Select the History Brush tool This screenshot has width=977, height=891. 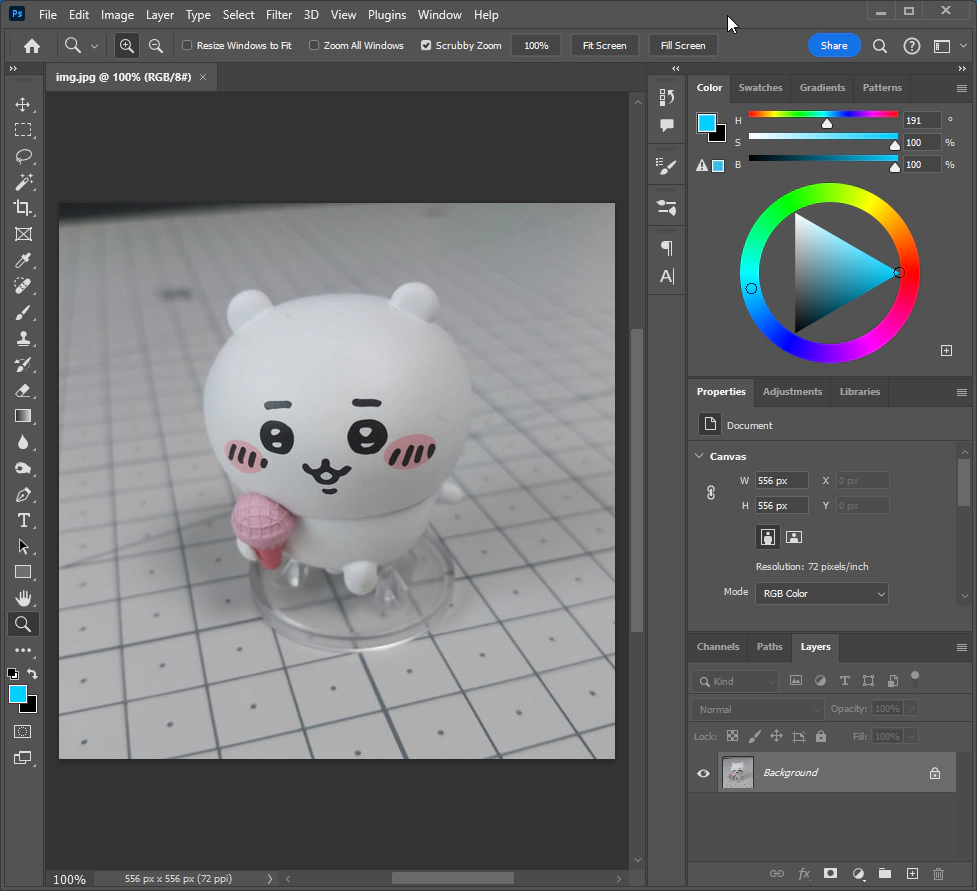point(23,364)
